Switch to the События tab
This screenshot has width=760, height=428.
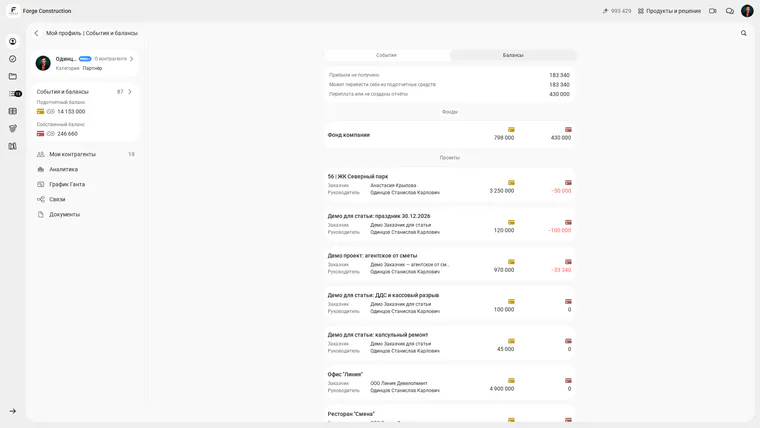(387, 55)
